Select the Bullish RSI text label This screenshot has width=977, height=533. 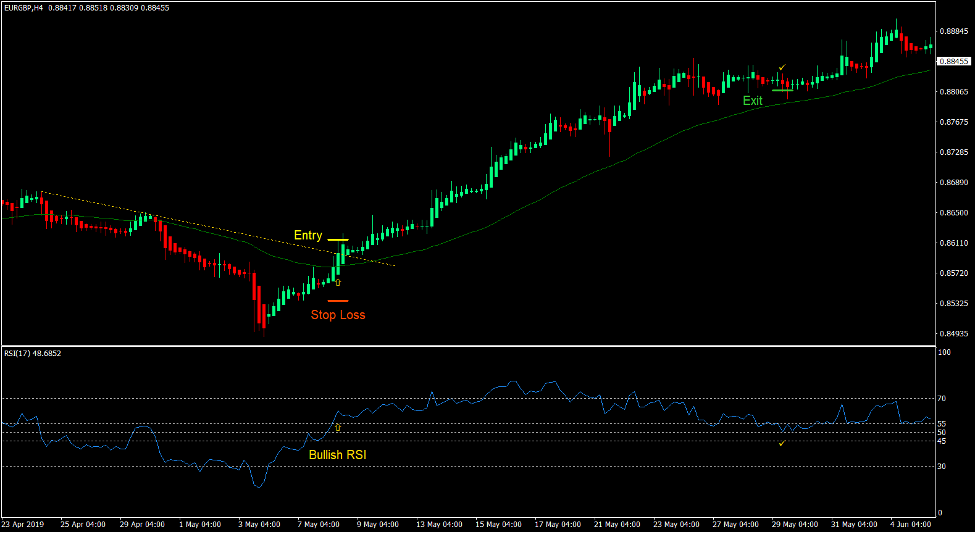(339, 455)
